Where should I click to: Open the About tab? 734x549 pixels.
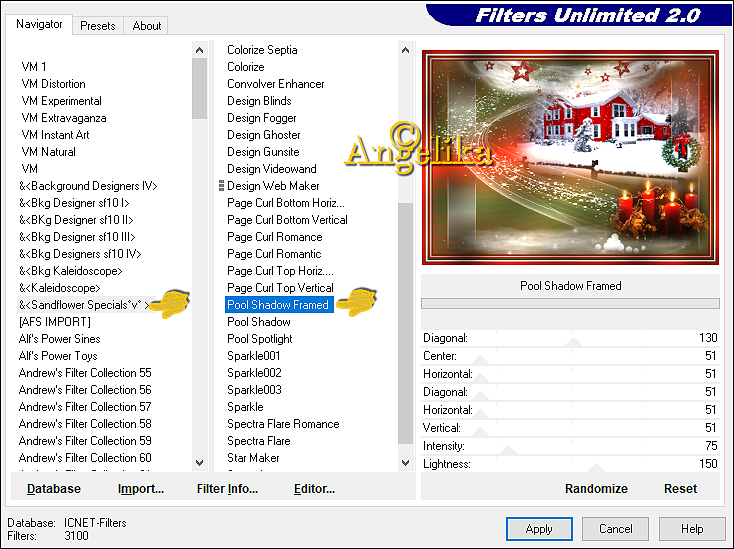(x=147, y=26)
